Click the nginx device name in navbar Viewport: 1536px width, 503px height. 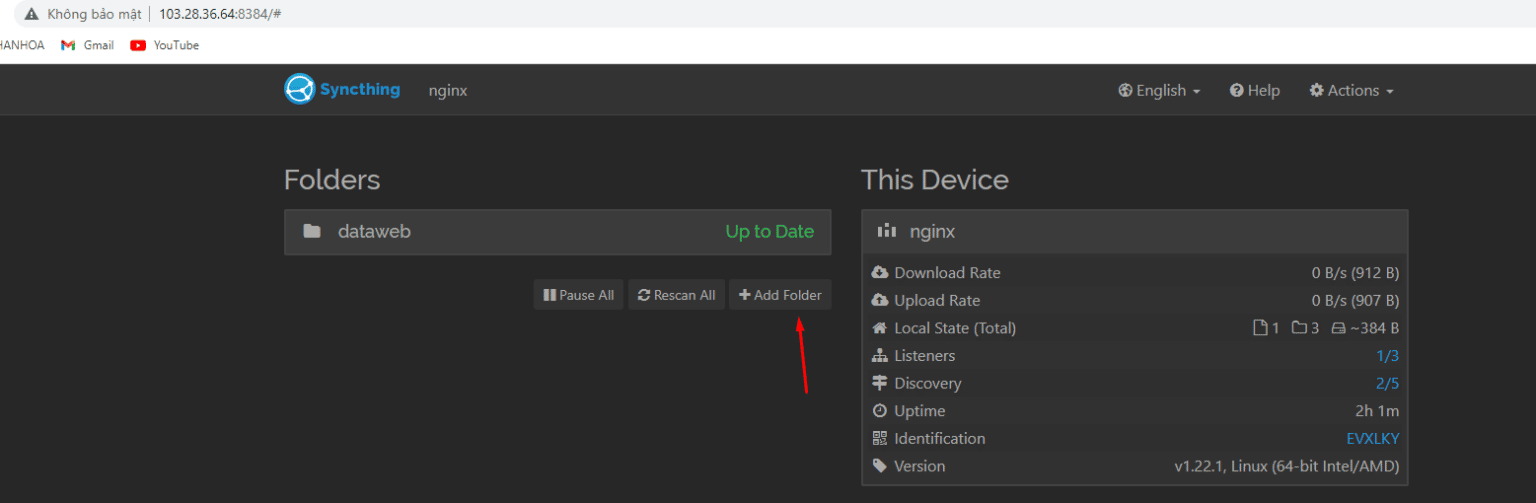[x=447, y=90]
